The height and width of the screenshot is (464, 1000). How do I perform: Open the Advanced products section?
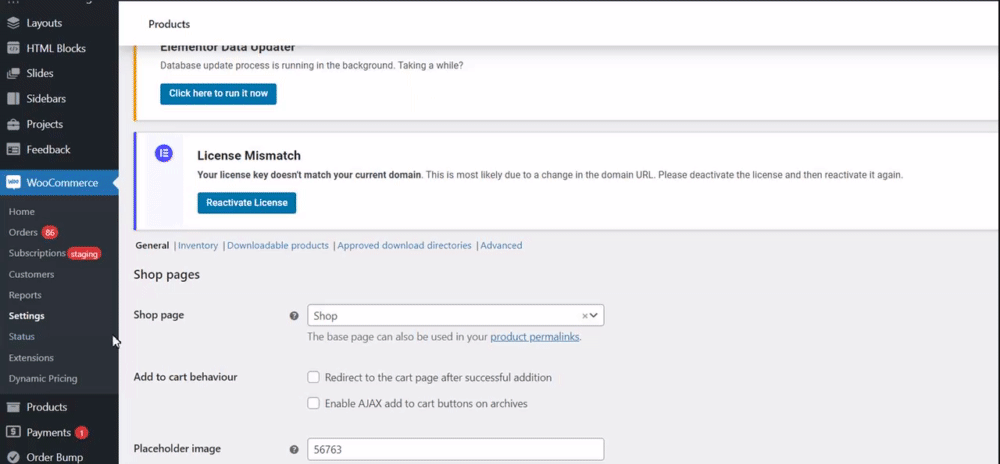coord(501,245)
